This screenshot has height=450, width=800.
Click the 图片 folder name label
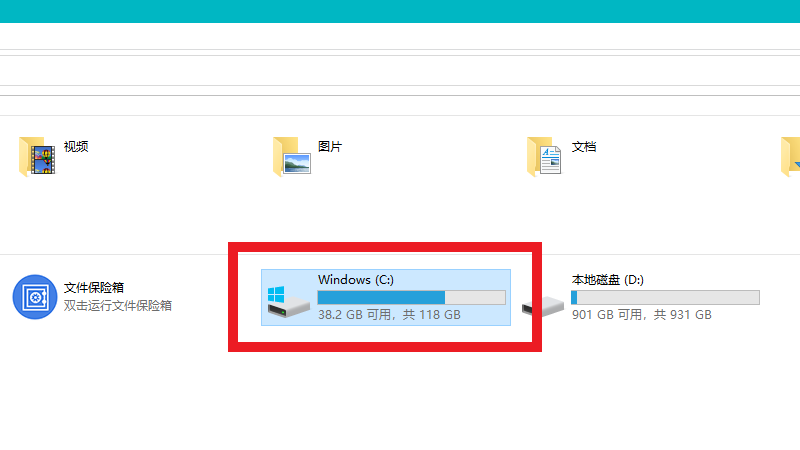[330, 146]
